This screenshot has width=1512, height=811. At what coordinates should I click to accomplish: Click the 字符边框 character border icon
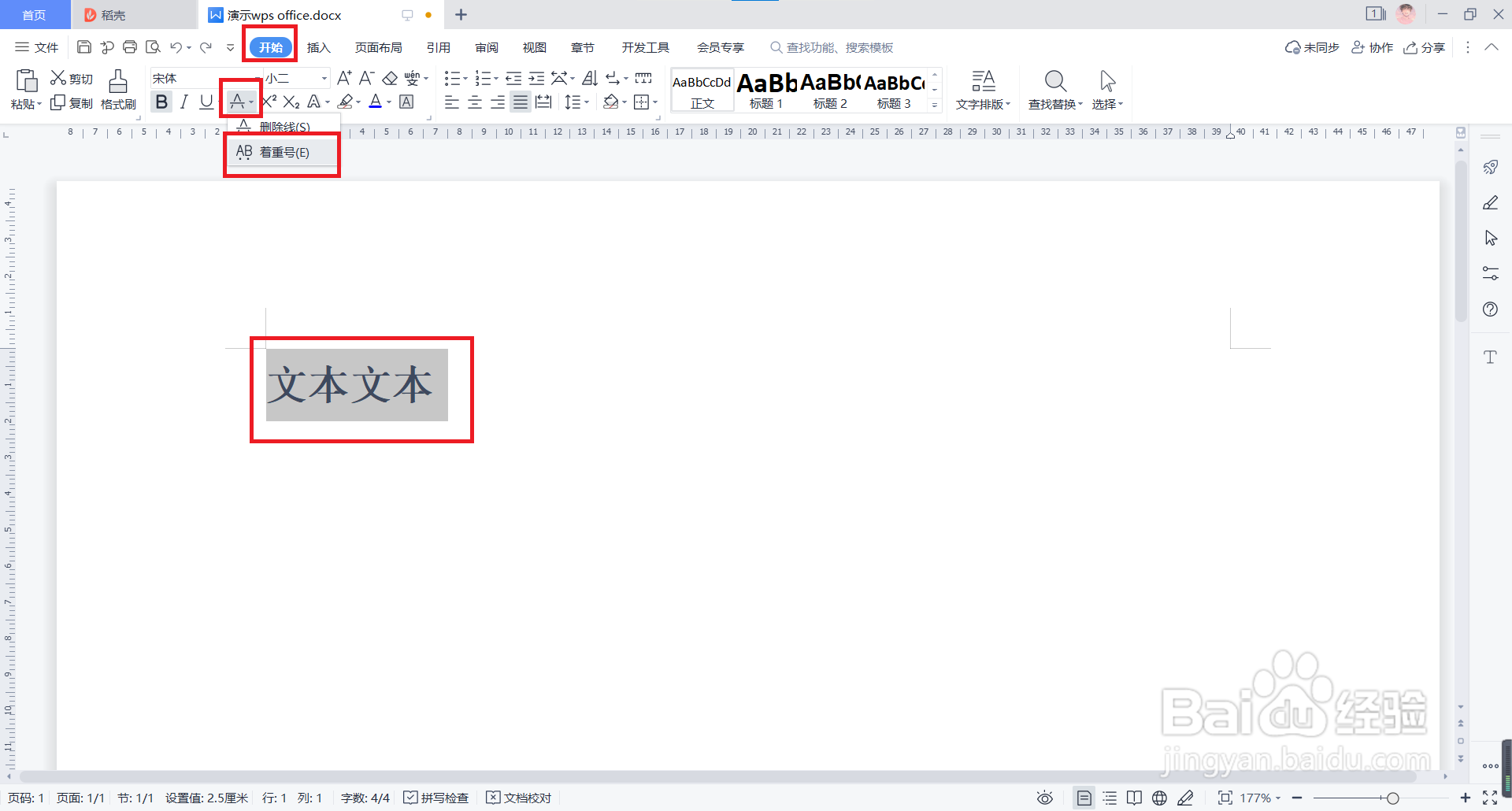406,102
